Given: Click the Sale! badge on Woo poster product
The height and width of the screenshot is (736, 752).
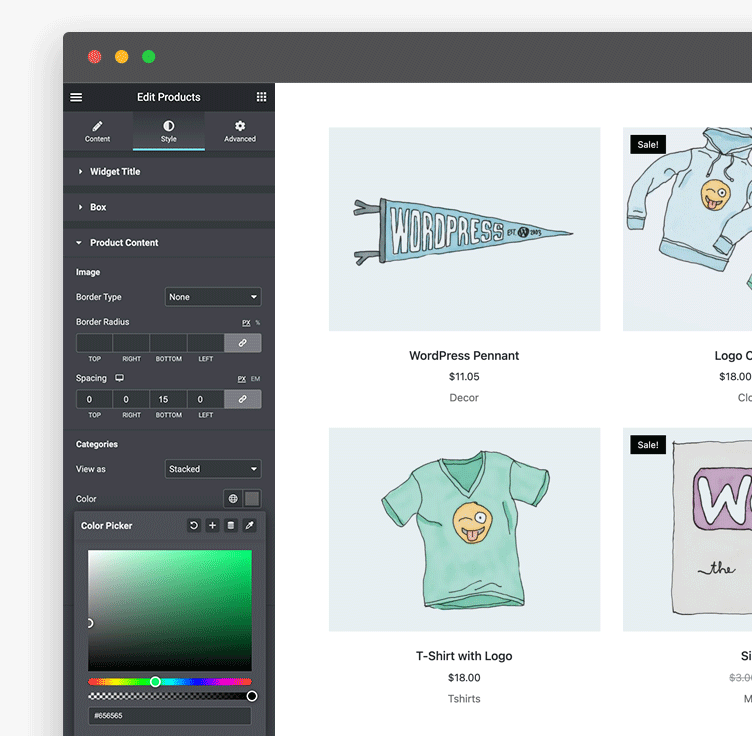Looking at the screenshot, I should tap(648, 444).
